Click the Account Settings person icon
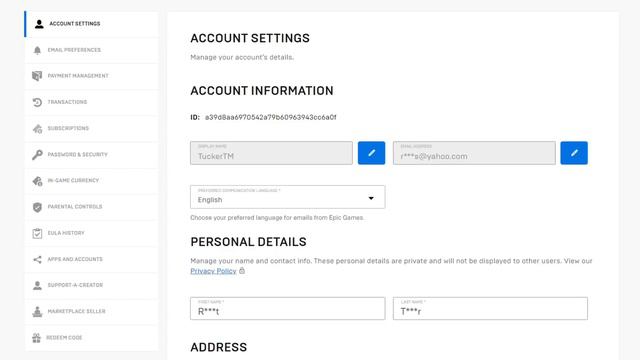Screen dimensions: 640x360 click(39, 24)
